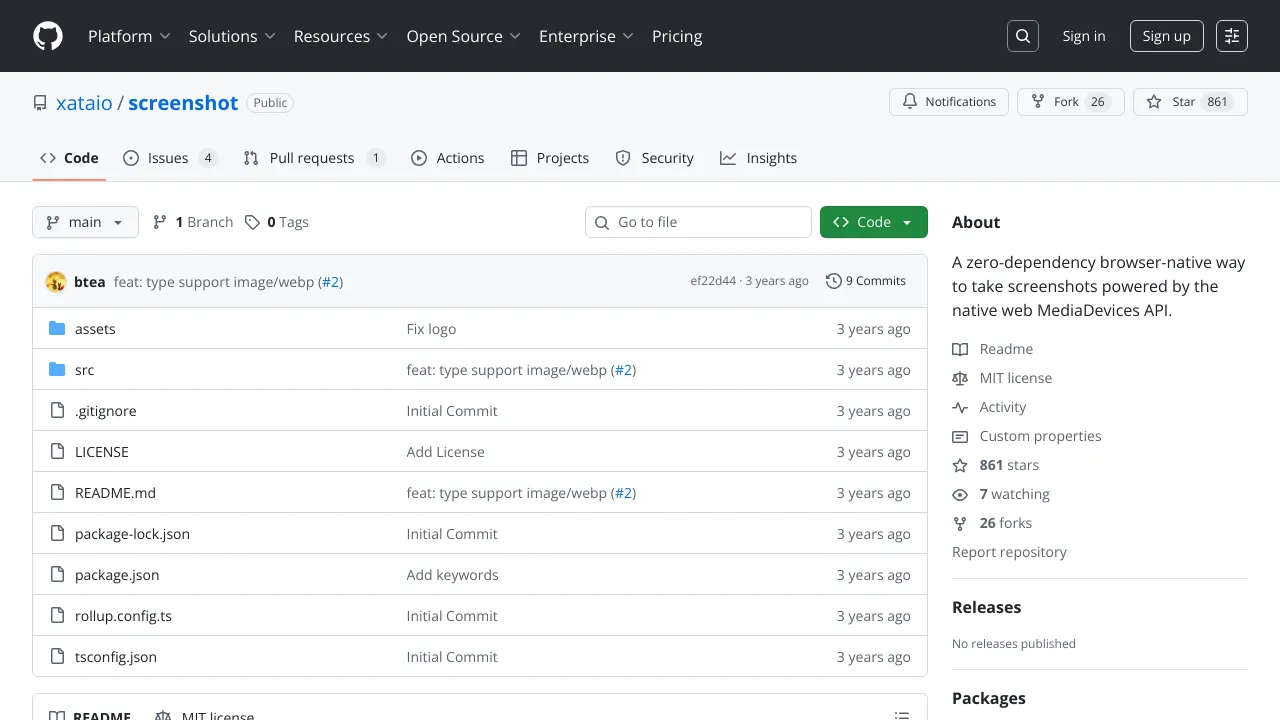
Task: Click the Notifications bell button
Action: 948,102
